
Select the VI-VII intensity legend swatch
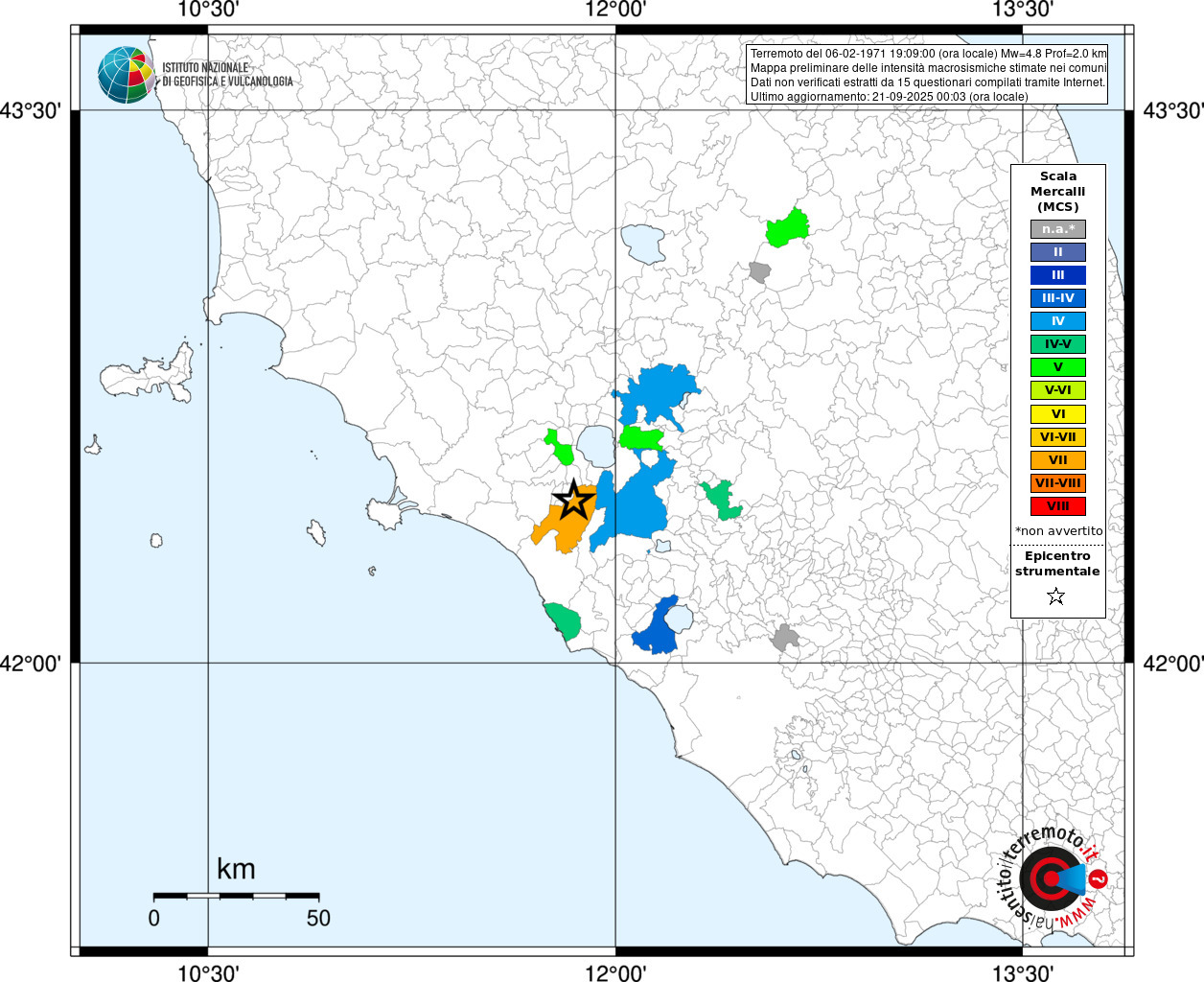point(1058,437)
